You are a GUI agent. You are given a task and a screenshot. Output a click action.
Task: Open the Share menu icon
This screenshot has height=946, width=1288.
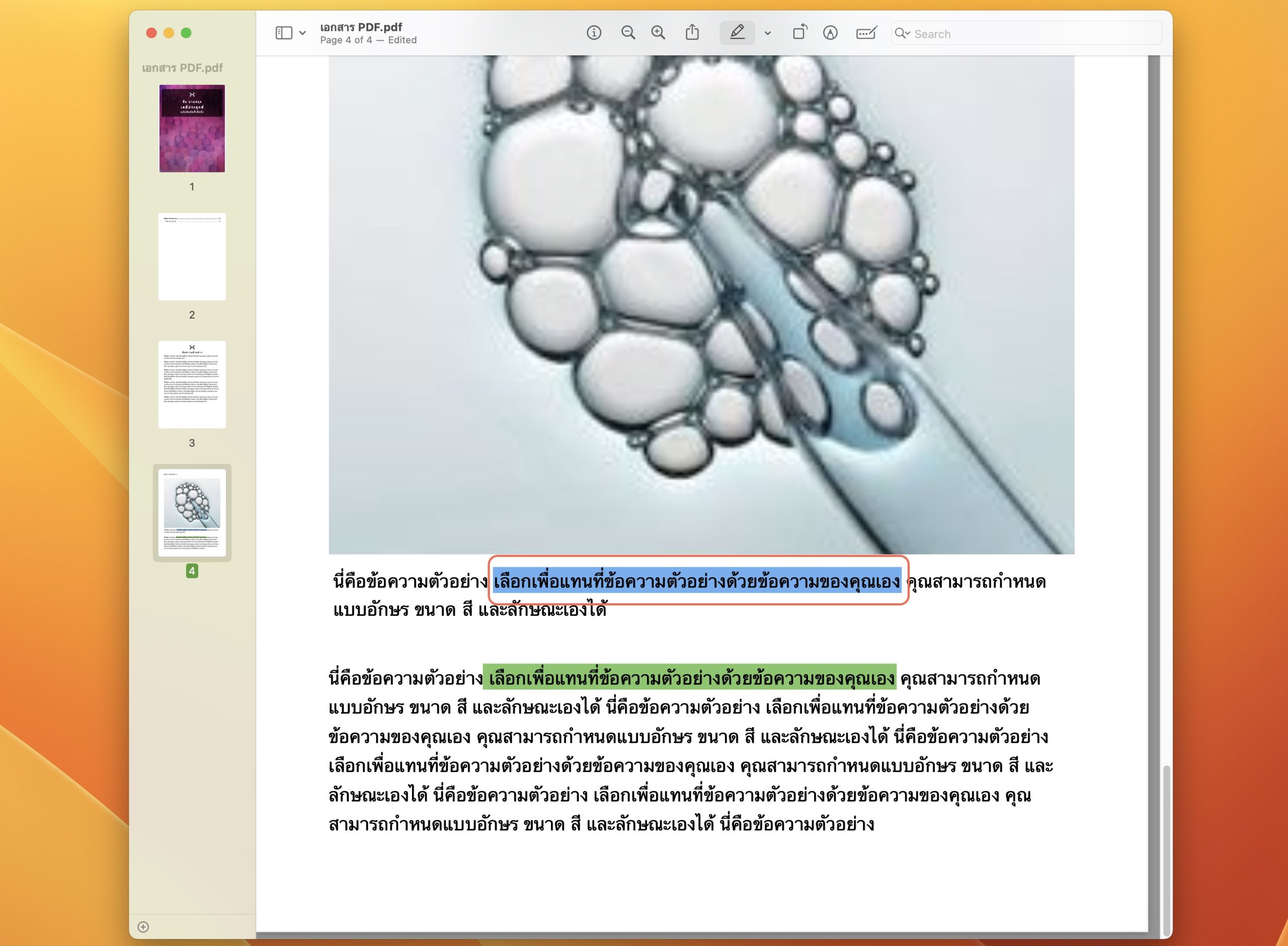tap(692, 33)
